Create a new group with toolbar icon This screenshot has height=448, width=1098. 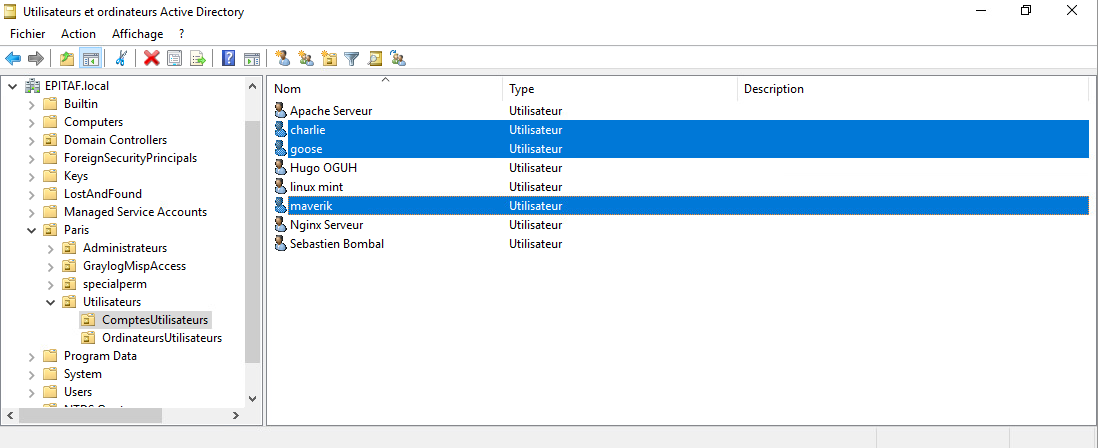306,58
